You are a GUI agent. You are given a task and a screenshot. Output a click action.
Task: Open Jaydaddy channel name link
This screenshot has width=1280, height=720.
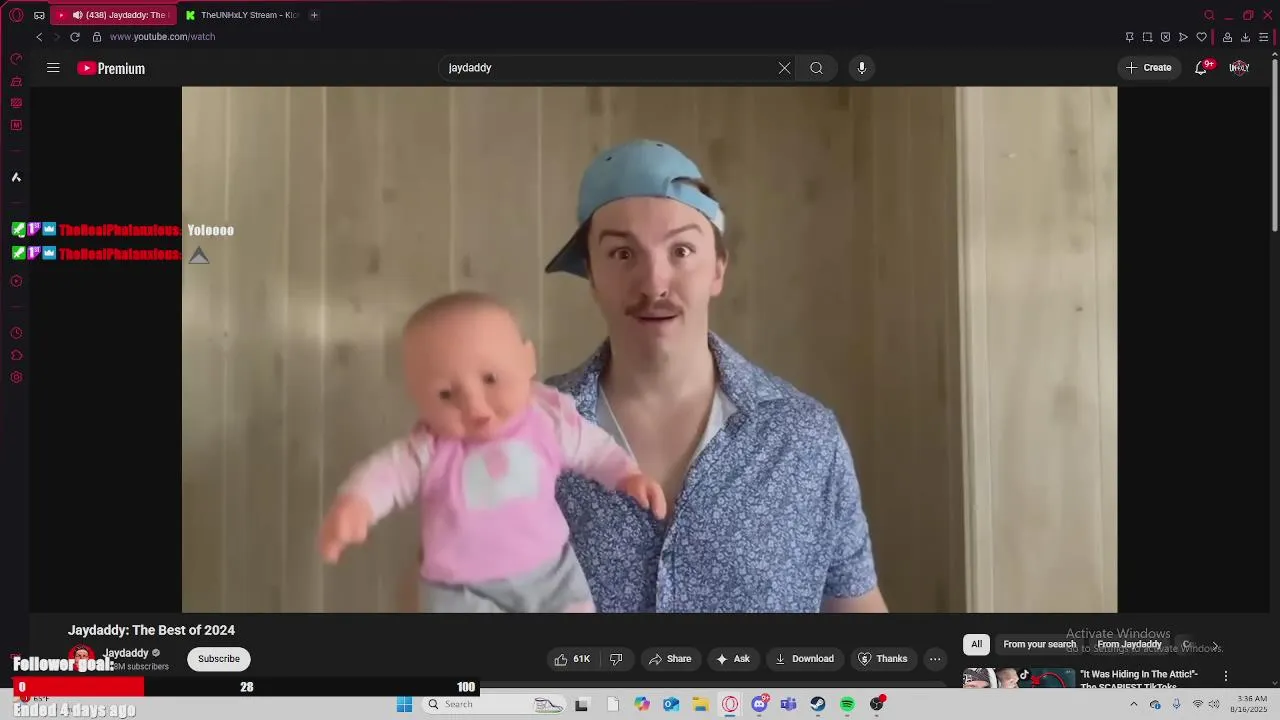[126, 653]
